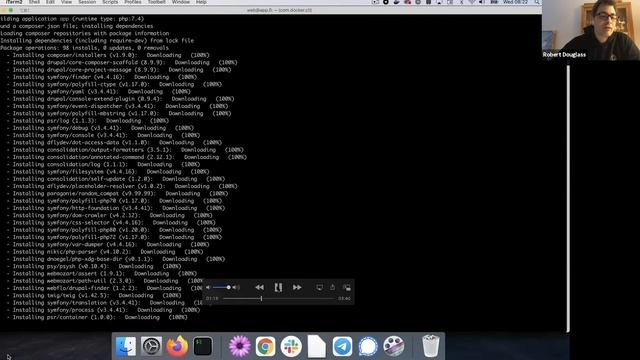Viewport: 640px width, 360px height.
Task: Open the purple flower app in dock
Action: (x=240, y=346)
